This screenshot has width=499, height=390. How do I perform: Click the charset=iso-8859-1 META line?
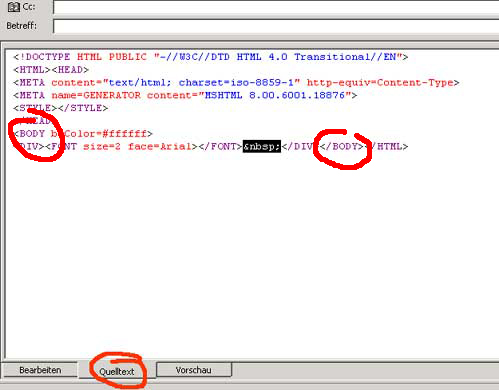click(x=236, y=83)
